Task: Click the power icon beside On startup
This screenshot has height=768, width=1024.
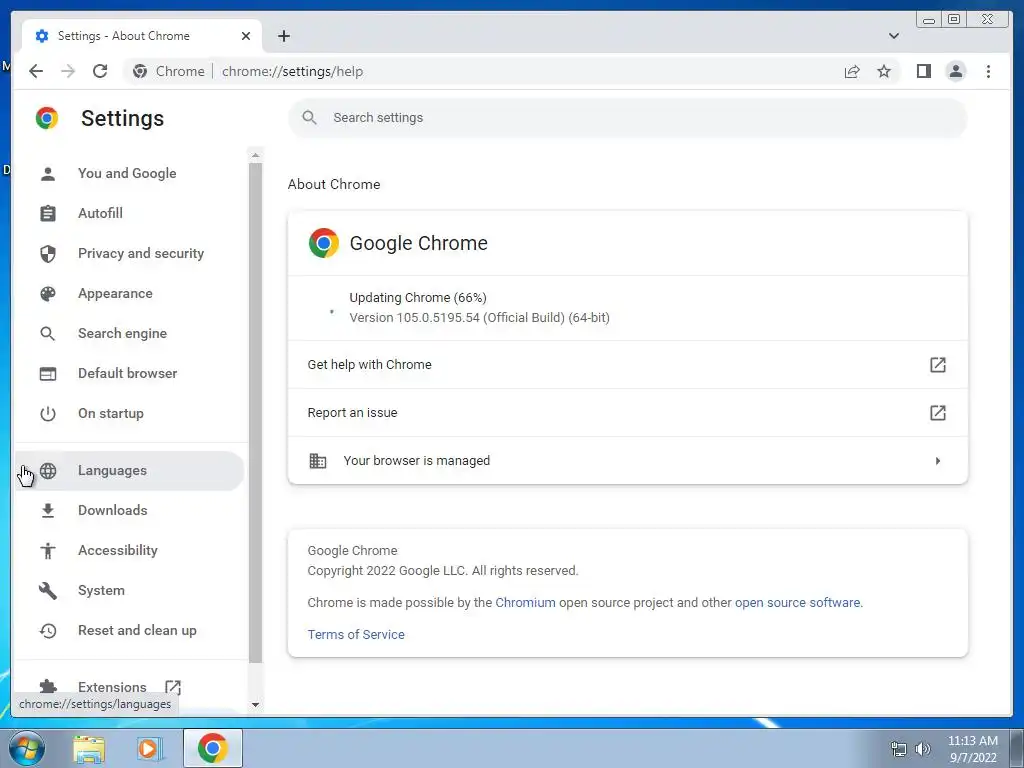Action: coord(48,413)
